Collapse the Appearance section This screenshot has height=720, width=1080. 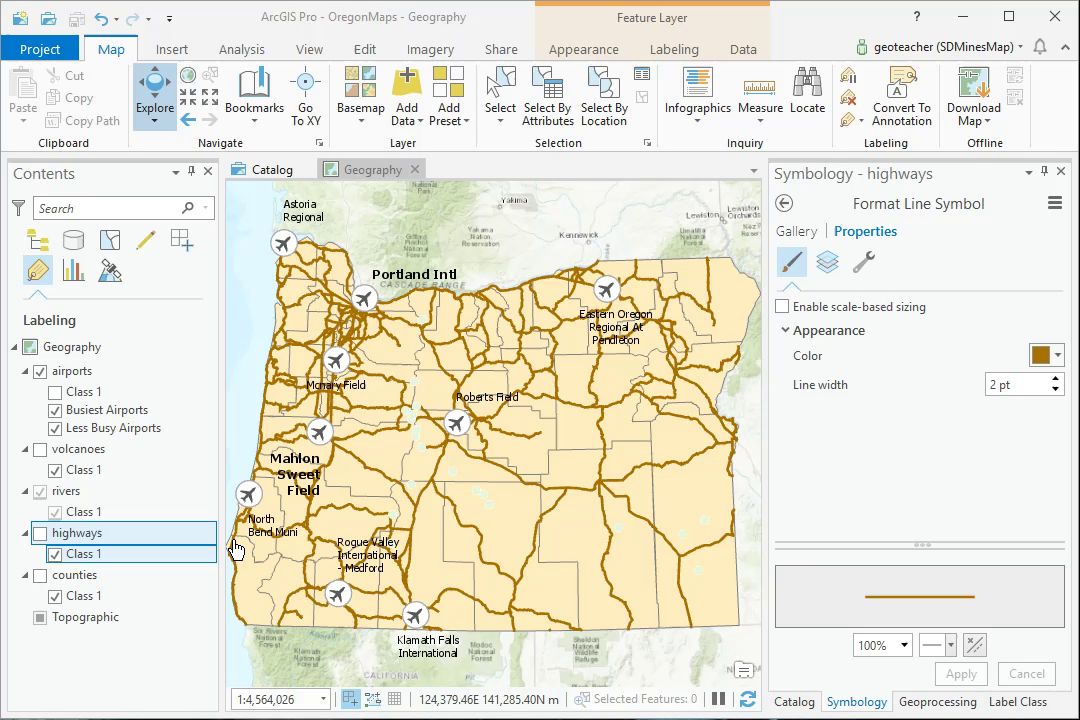pos(785,331)
